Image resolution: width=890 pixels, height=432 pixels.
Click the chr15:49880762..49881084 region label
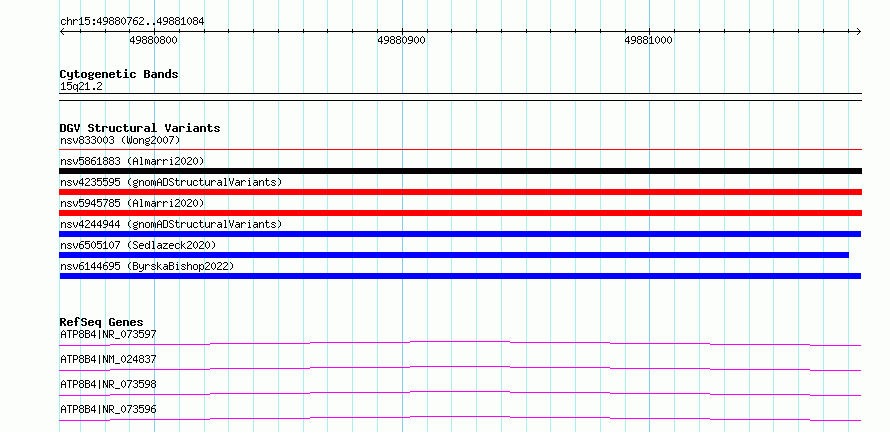tap(132, 22)
